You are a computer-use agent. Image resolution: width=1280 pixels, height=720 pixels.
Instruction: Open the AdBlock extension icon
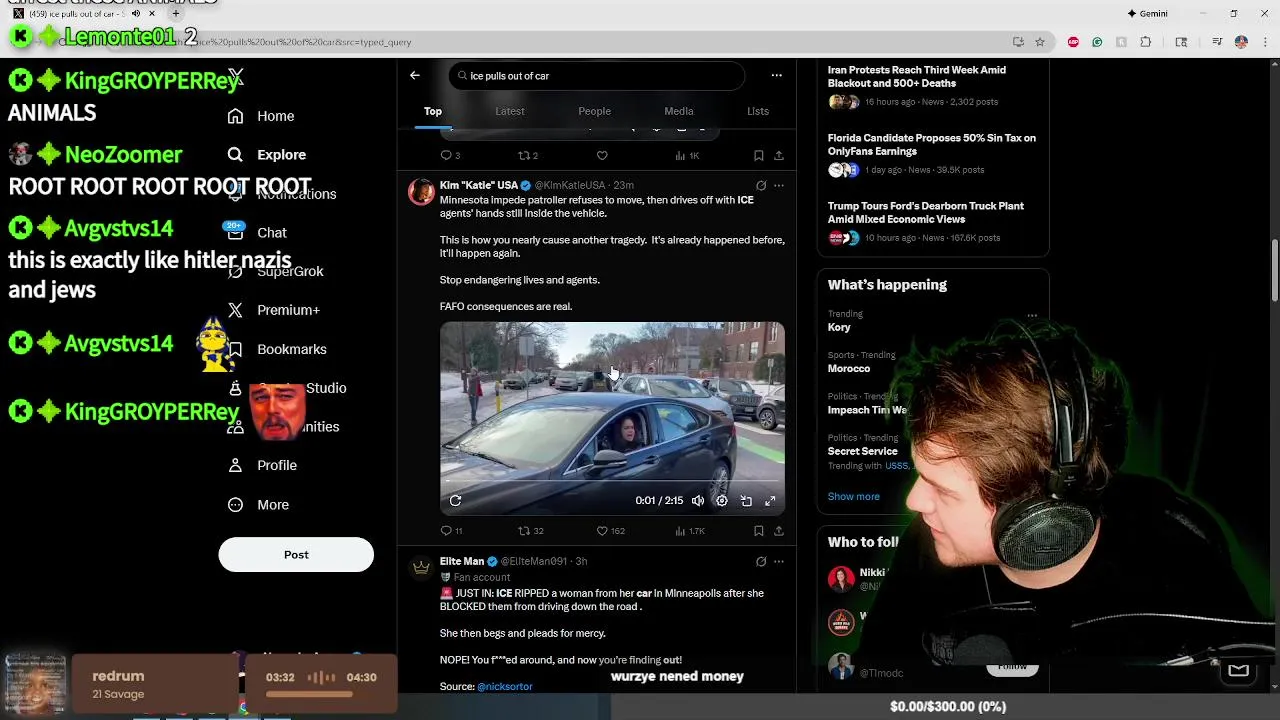1073,42
